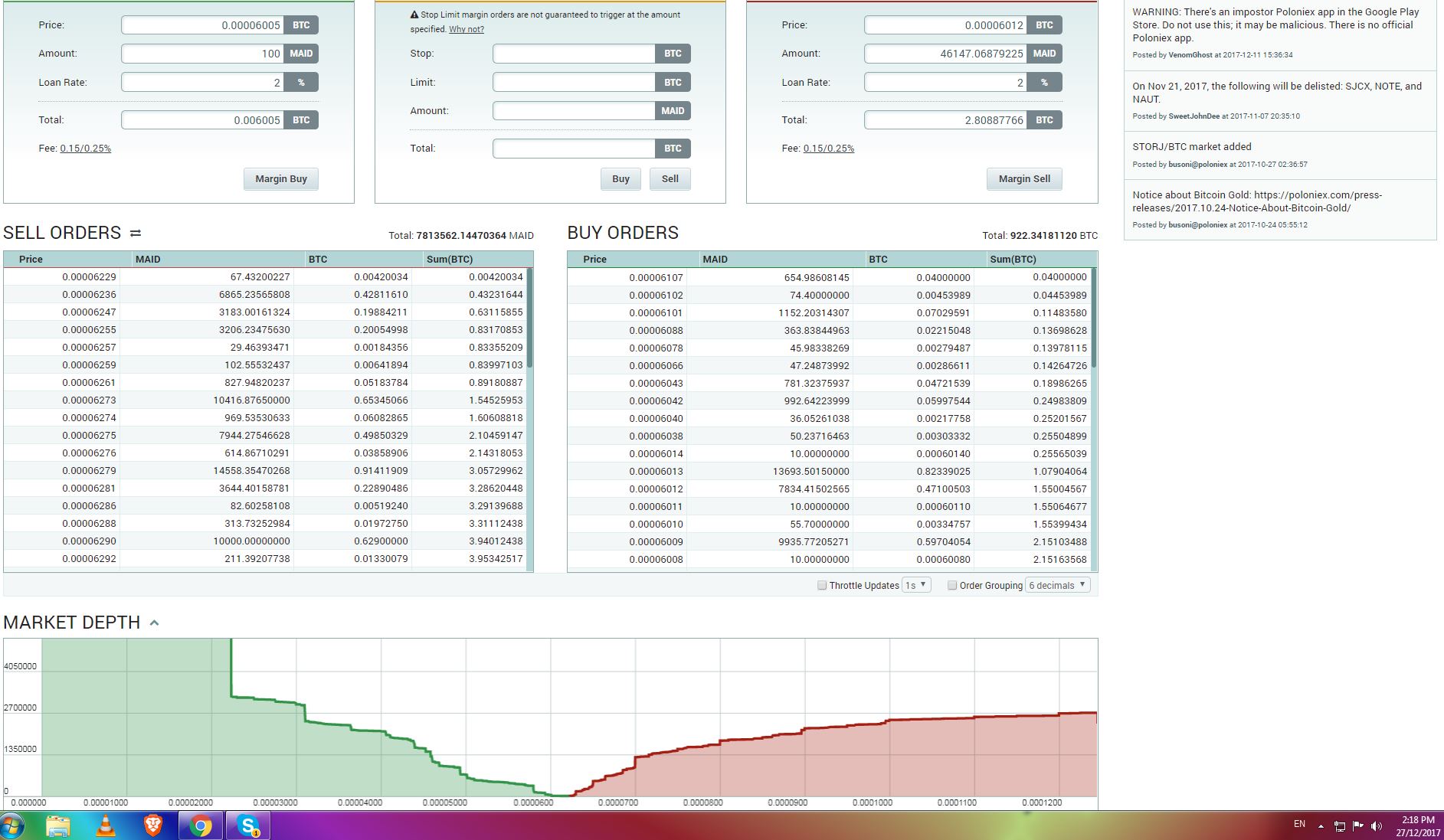This screenshot has width=1444, height=840.
Task: Launch VLC media player from the taskbar
Action: tap(106, 826)
